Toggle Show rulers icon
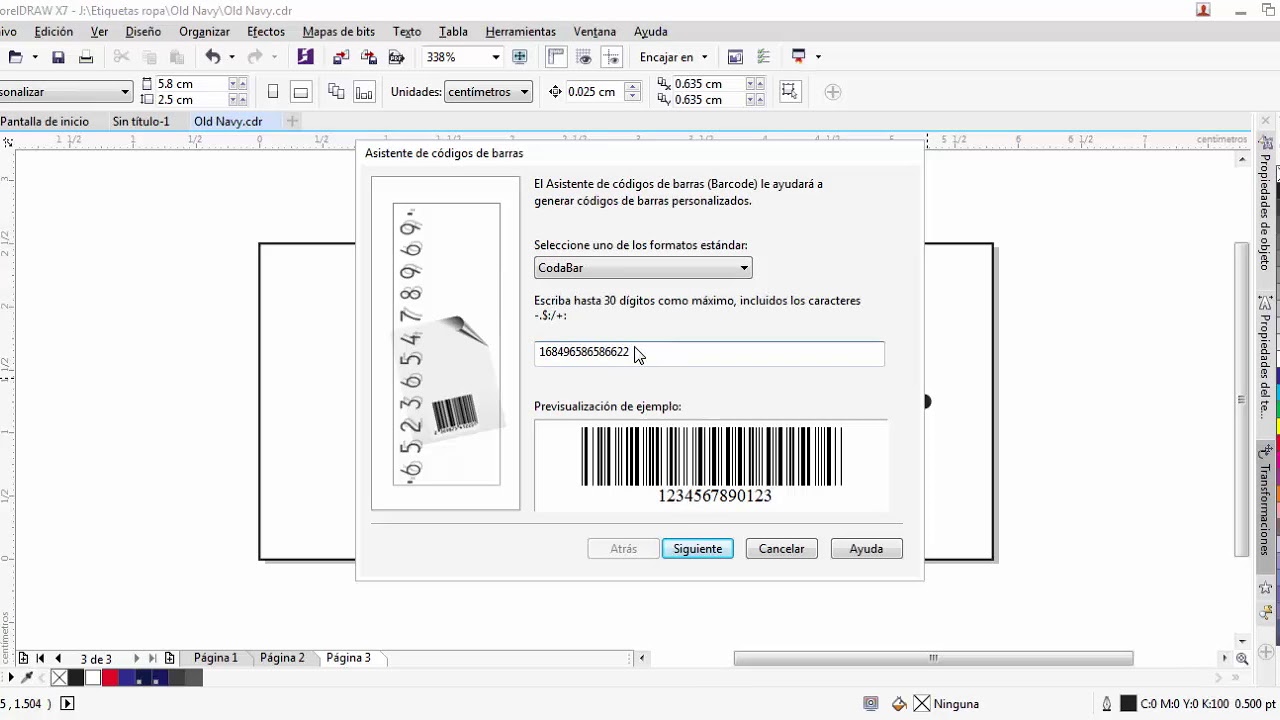Viewport: 1280px width, 720px height. point(556,57)
